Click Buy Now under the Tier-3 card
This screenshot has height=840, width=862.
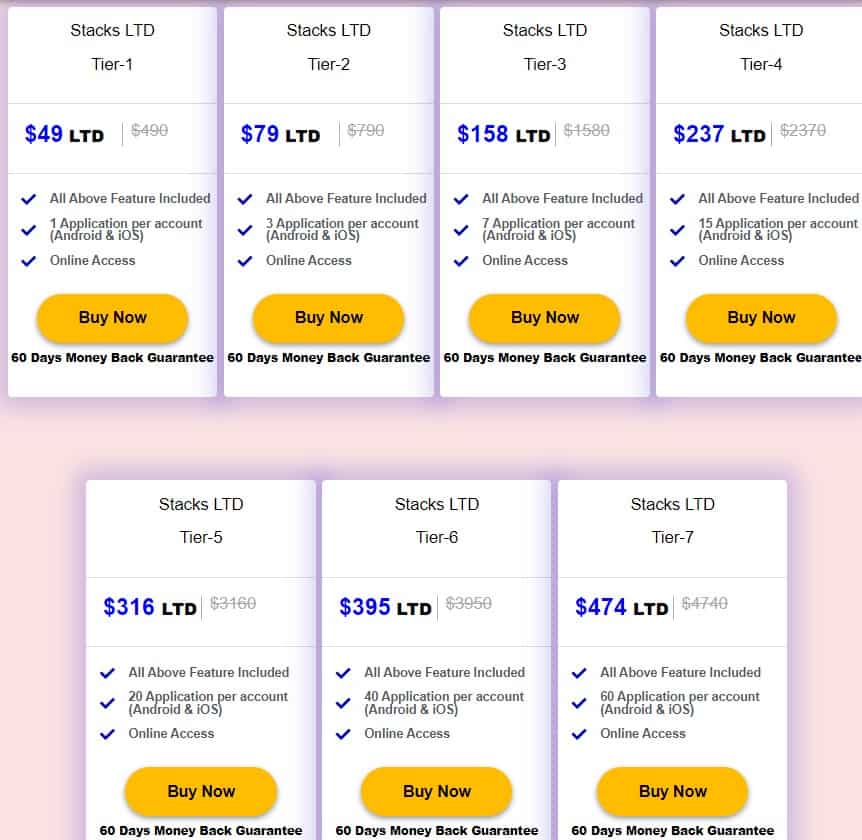click(x=544, y=317)
